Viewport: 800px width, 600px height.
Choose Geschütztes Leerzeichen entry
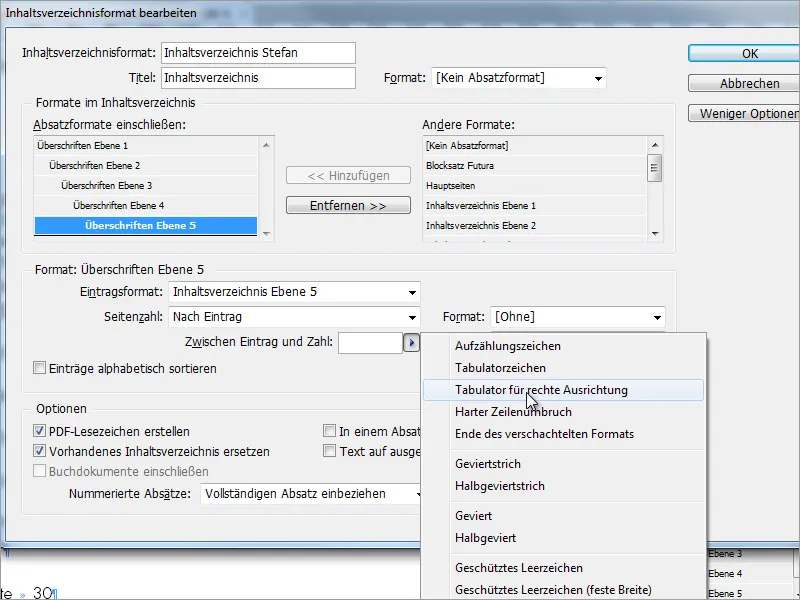563,568
